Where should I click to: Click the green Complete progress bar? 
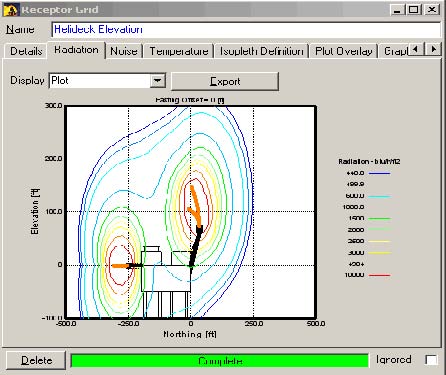[220, 361]
